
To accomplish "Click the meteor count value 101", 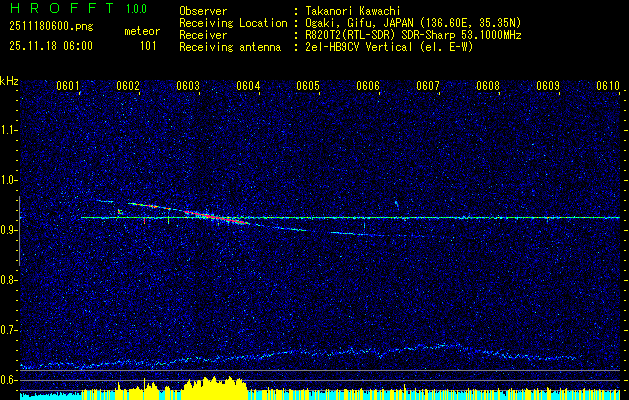I will coord(148,45).
